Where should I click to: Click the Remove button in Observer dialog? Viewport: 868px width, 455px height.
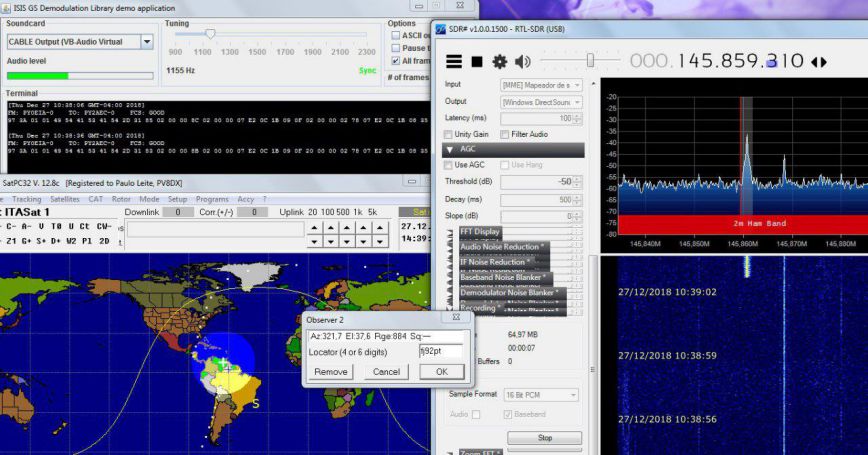click(x=330, y=371)
